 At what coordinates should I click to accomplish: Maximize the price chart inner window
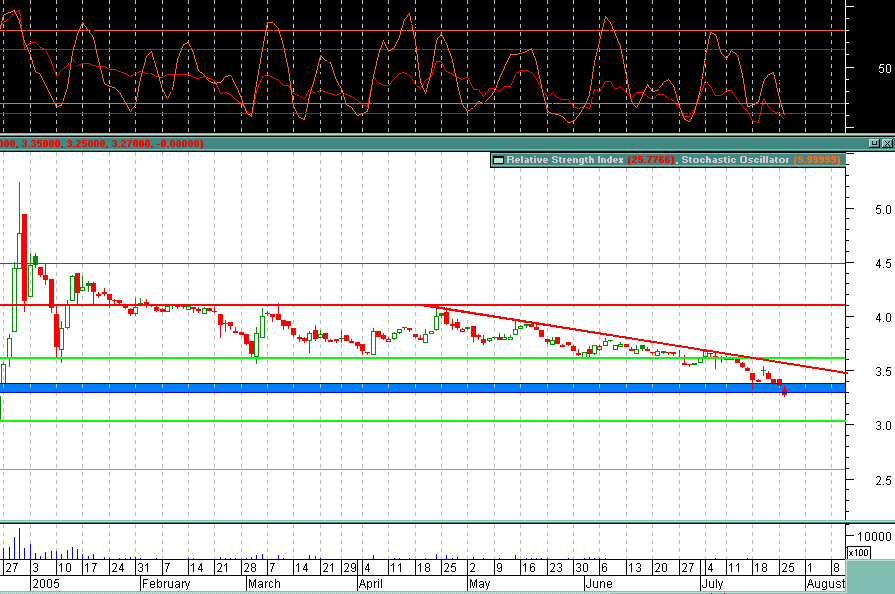(x=872, y=143)
